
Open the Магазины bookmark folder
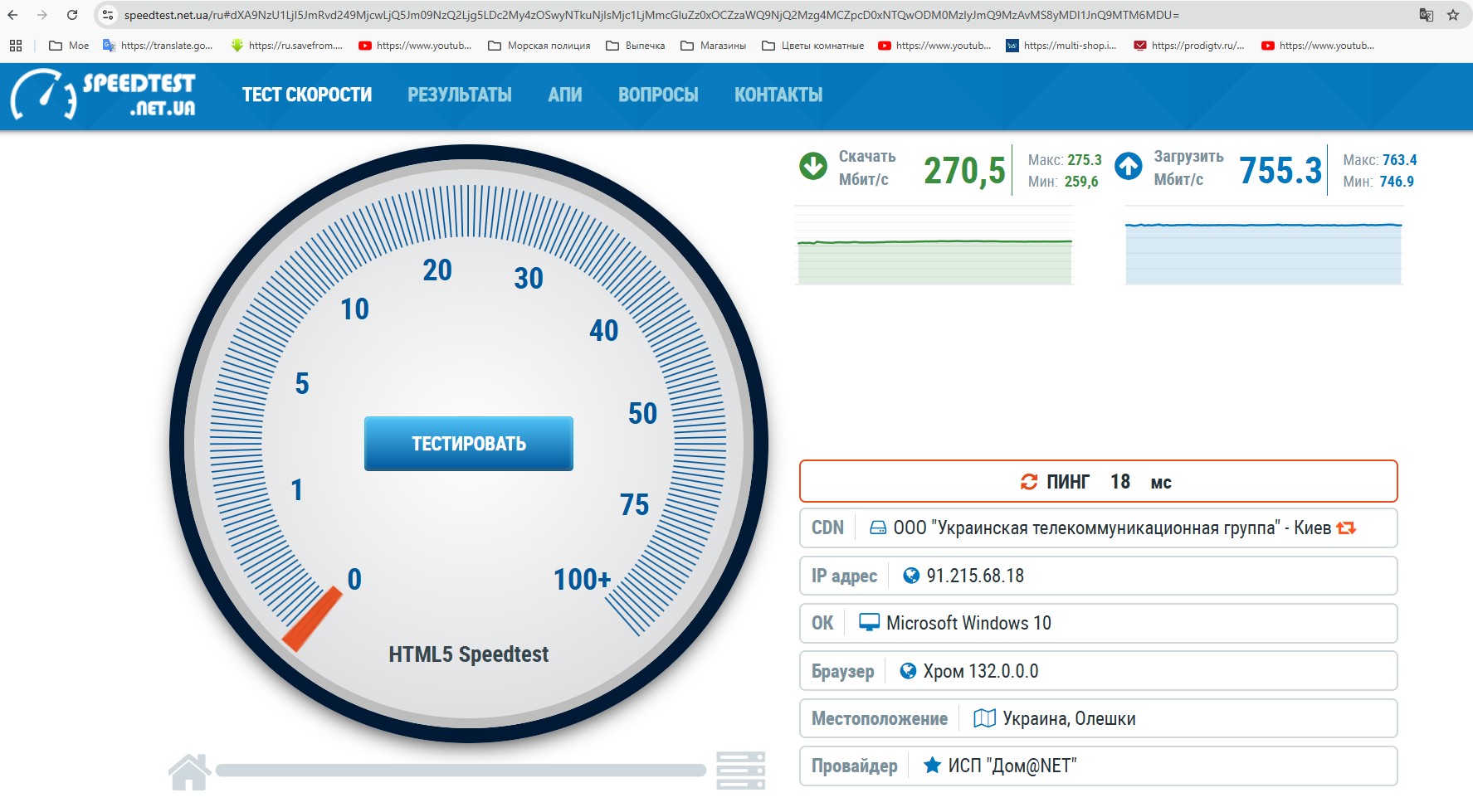tap(714, 46)
